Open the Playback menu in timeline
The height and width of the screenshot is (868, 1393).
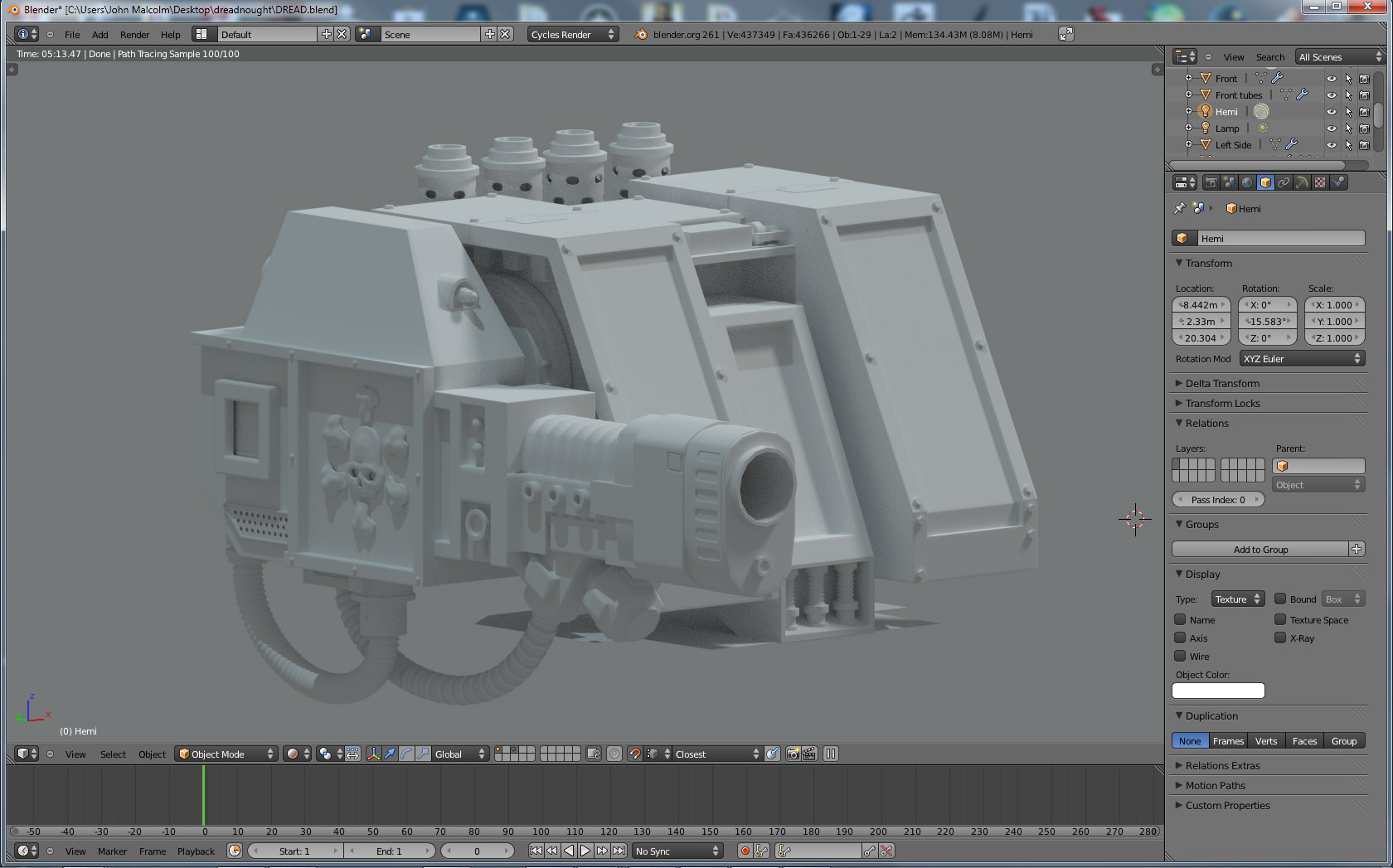click(x=196, y=851)
